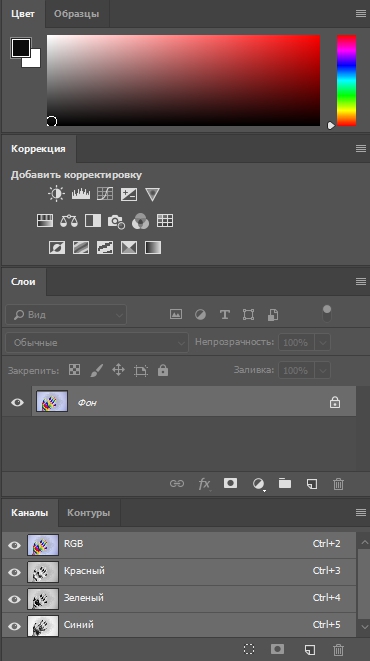The width and height of the screenshot is (370, 661).
Task: Add a Color Balance adjustment
Action: point(69,220)
